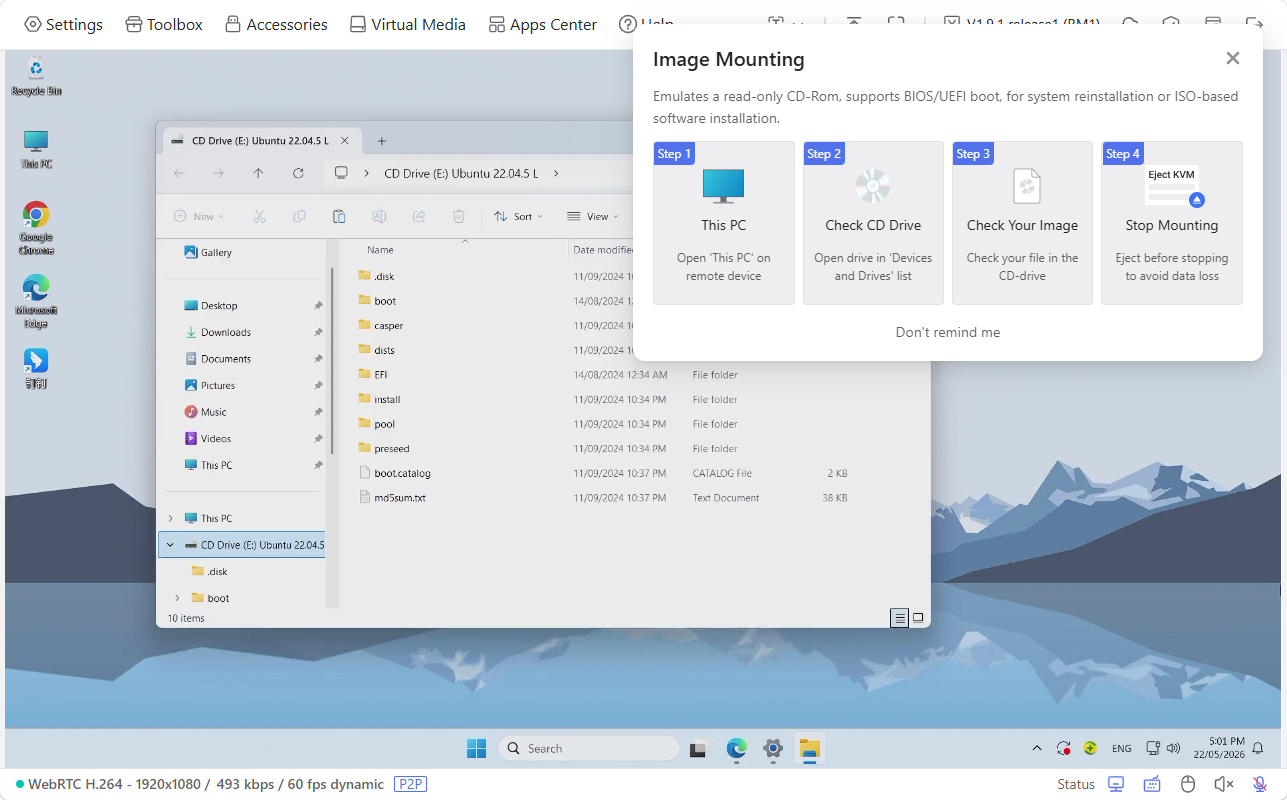Click the Delete trash icon
The image size is (1287, 800).
[x=459, y=216]
